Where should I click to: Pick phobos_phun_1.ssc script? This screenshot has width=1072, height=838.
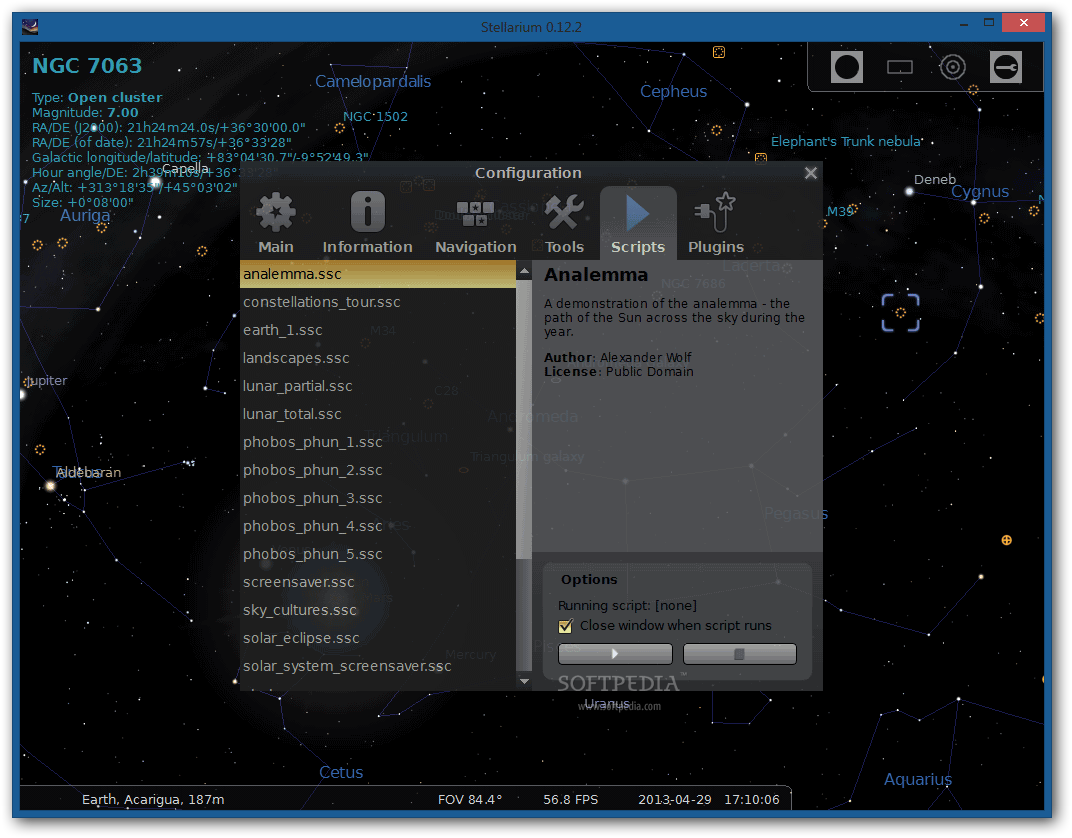[x=378, y=442]
